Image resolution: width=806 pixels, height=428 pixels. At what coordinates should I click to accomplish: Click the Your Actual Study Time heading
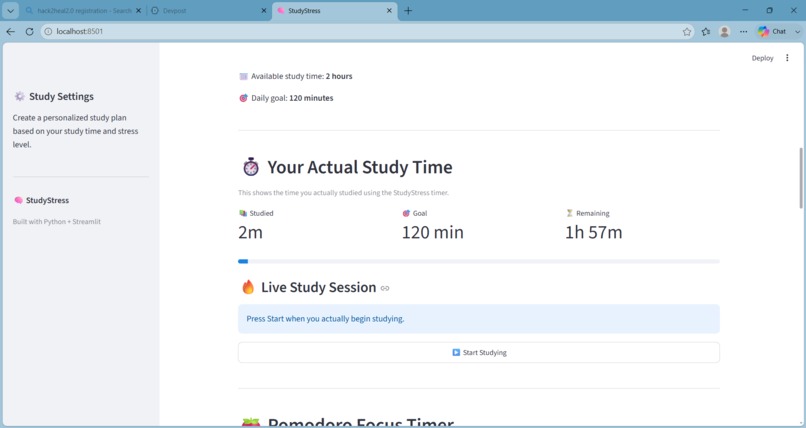point(360,168)
